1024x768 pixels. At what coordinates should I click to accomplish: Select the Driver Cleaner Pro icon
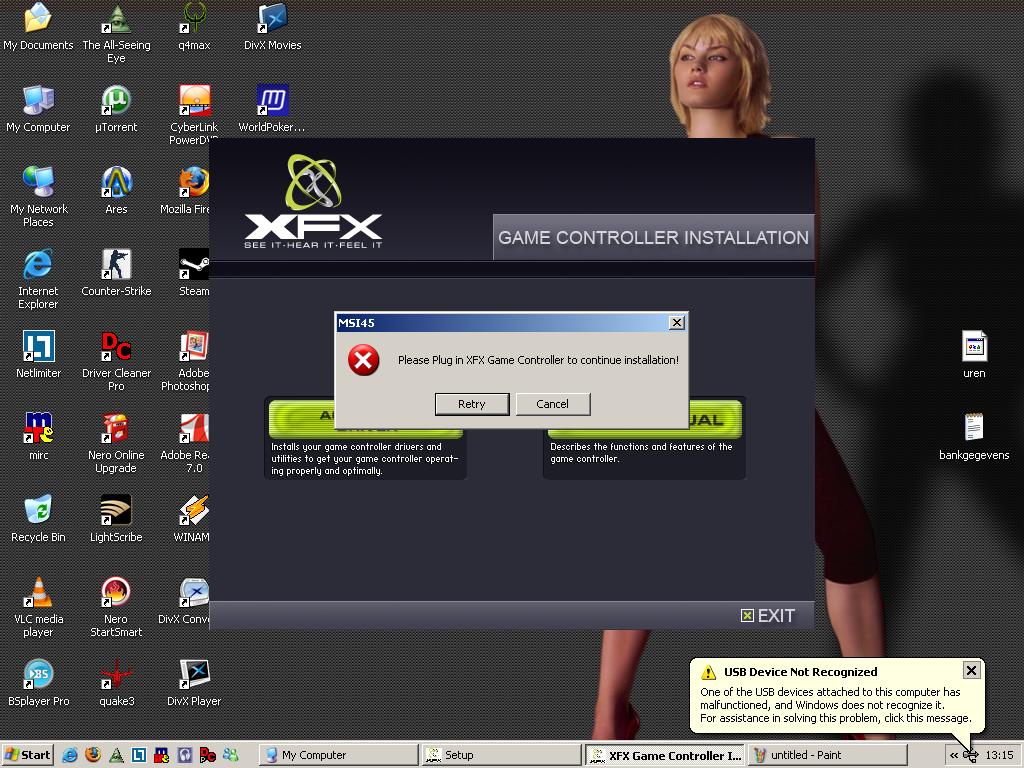116,348
